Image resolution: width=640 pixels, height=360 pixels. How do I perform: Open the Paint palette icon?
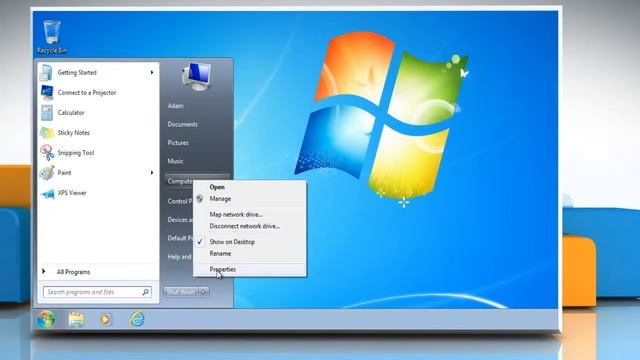pos(47,173)
